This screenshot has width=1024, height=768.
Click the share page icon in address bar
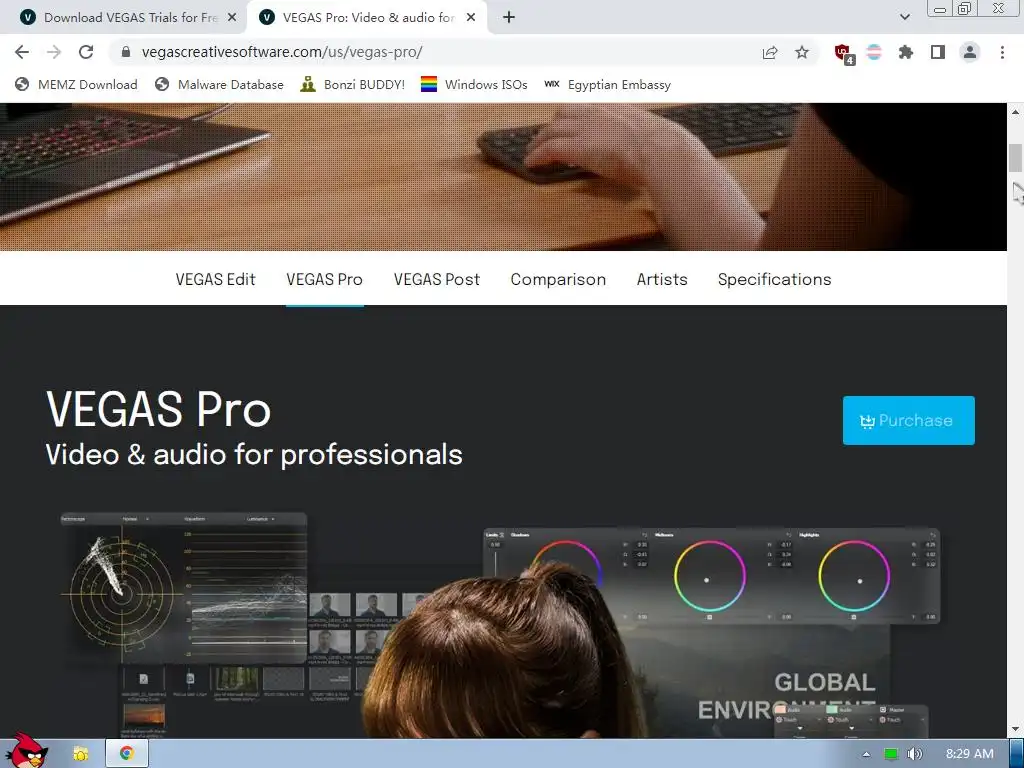(x=770, y=52)
